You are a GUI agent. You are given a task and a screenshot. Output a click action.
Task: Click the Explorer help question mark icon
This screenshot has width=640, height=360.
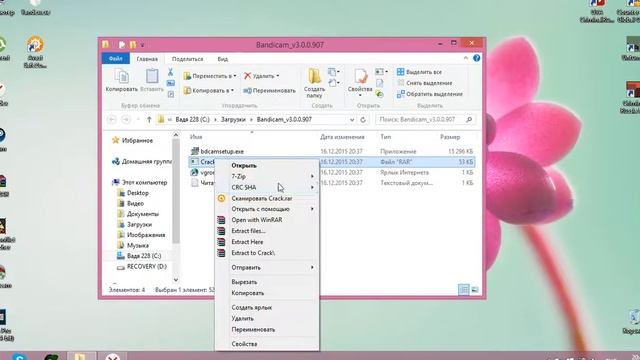[476, 58]
